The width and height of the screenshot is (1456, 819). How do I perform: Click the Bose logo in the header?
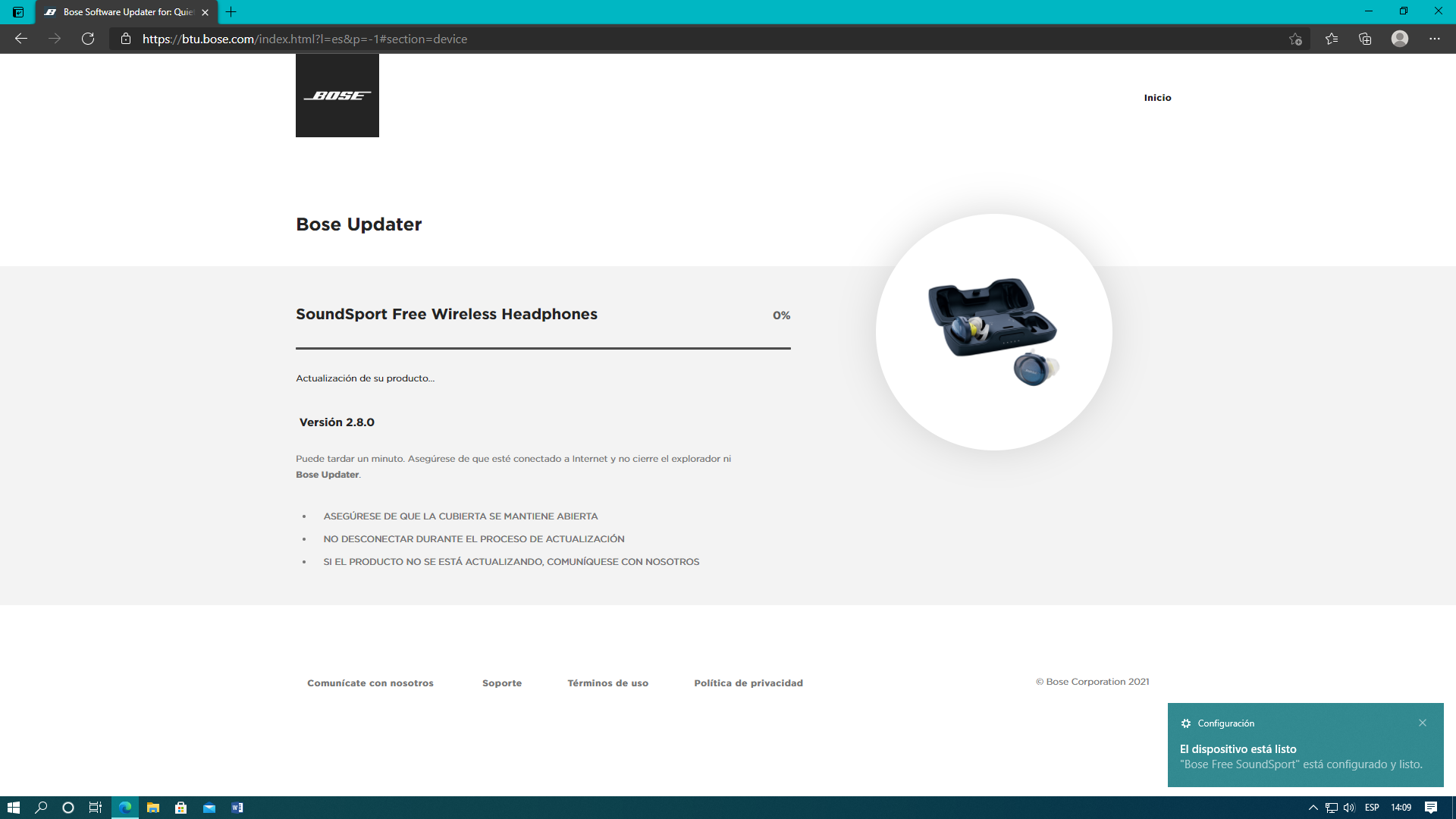click(x=337, y=96)
